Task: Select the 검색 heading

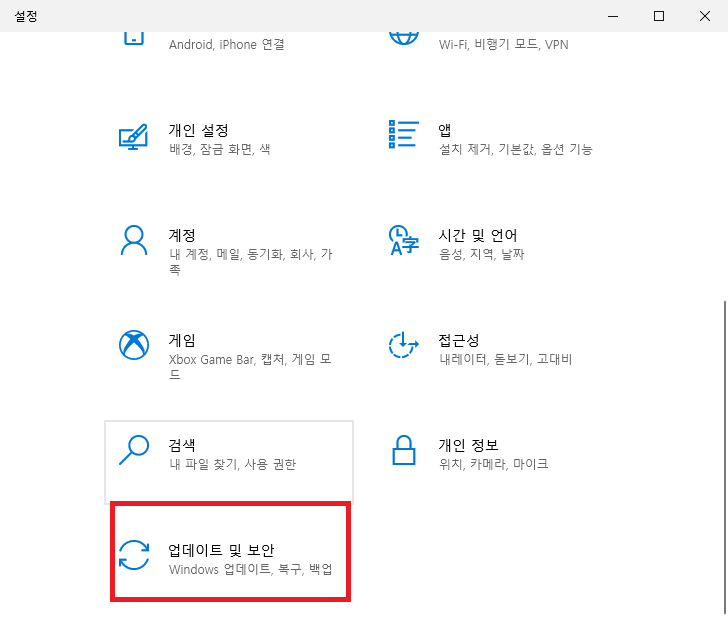Action: (182, 445)
